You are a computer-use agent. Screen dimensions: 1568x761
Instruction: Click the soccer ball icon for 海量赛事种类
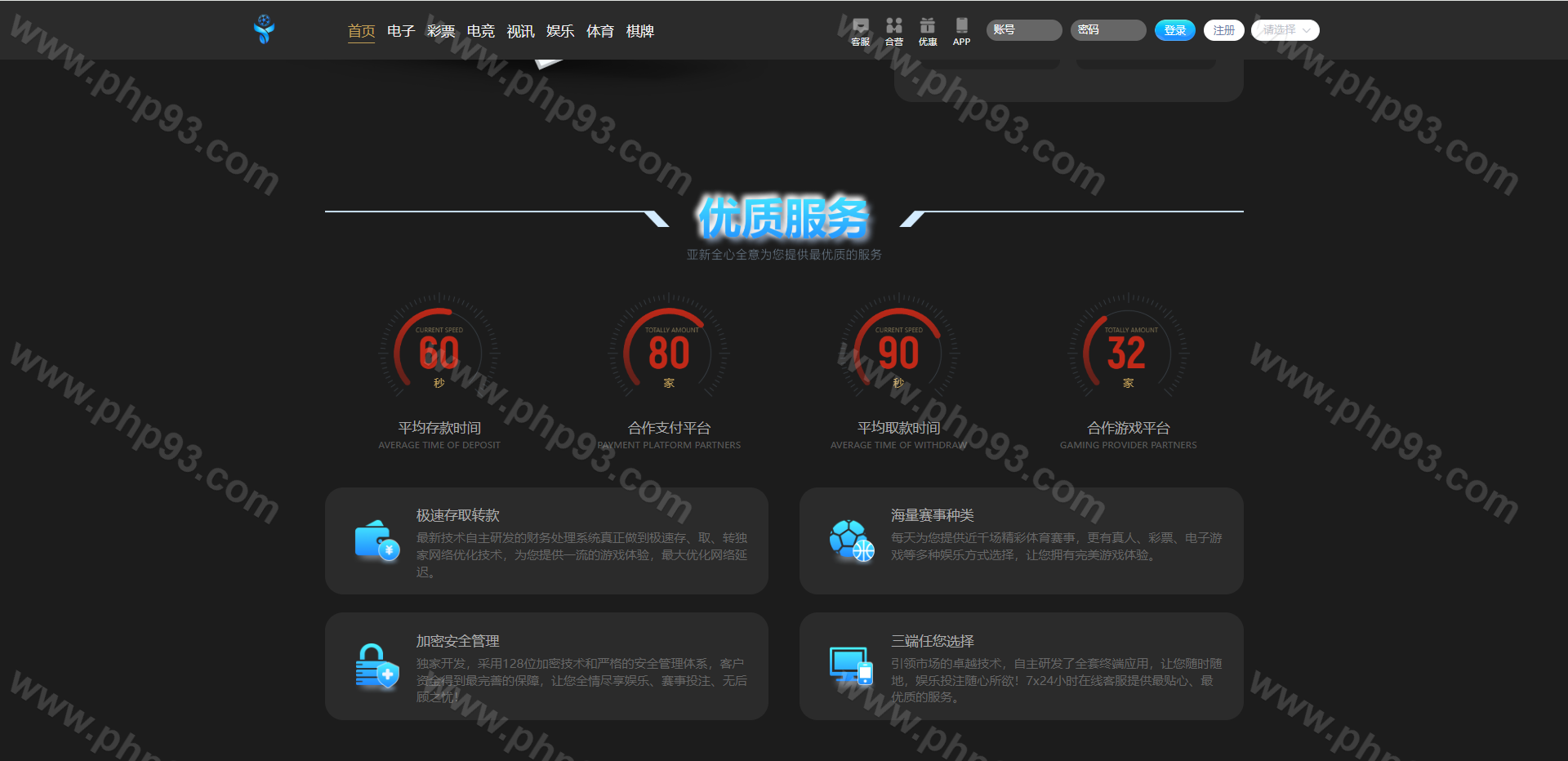pyautogui.click(x=851, y=541)
